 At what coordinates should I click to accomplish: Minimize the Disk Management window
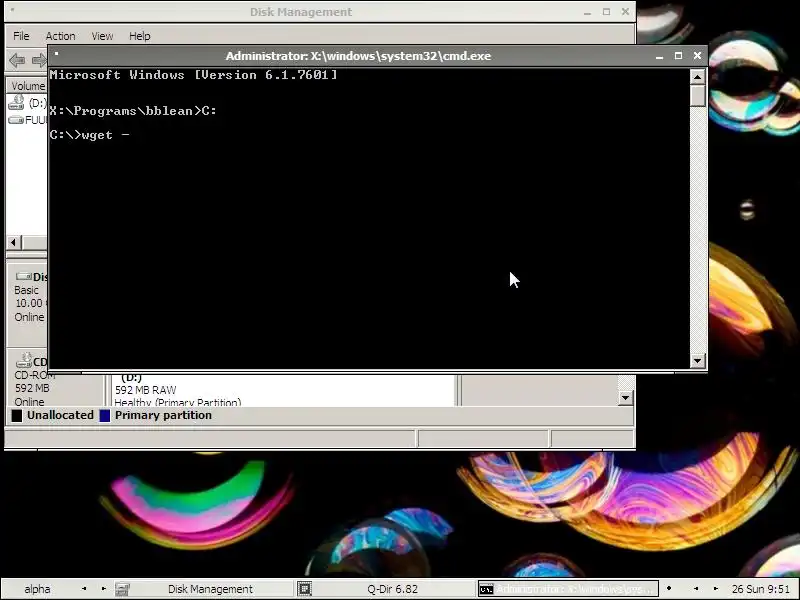pyautogui.click(x=587, y=12)
